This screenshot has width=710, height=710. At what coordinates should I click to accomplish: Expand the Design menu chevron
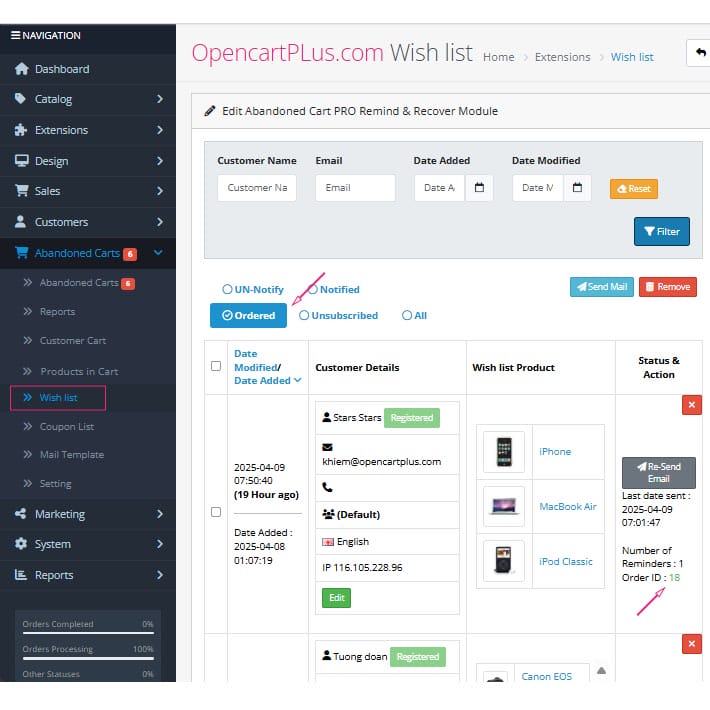click(x=159, y=161)
